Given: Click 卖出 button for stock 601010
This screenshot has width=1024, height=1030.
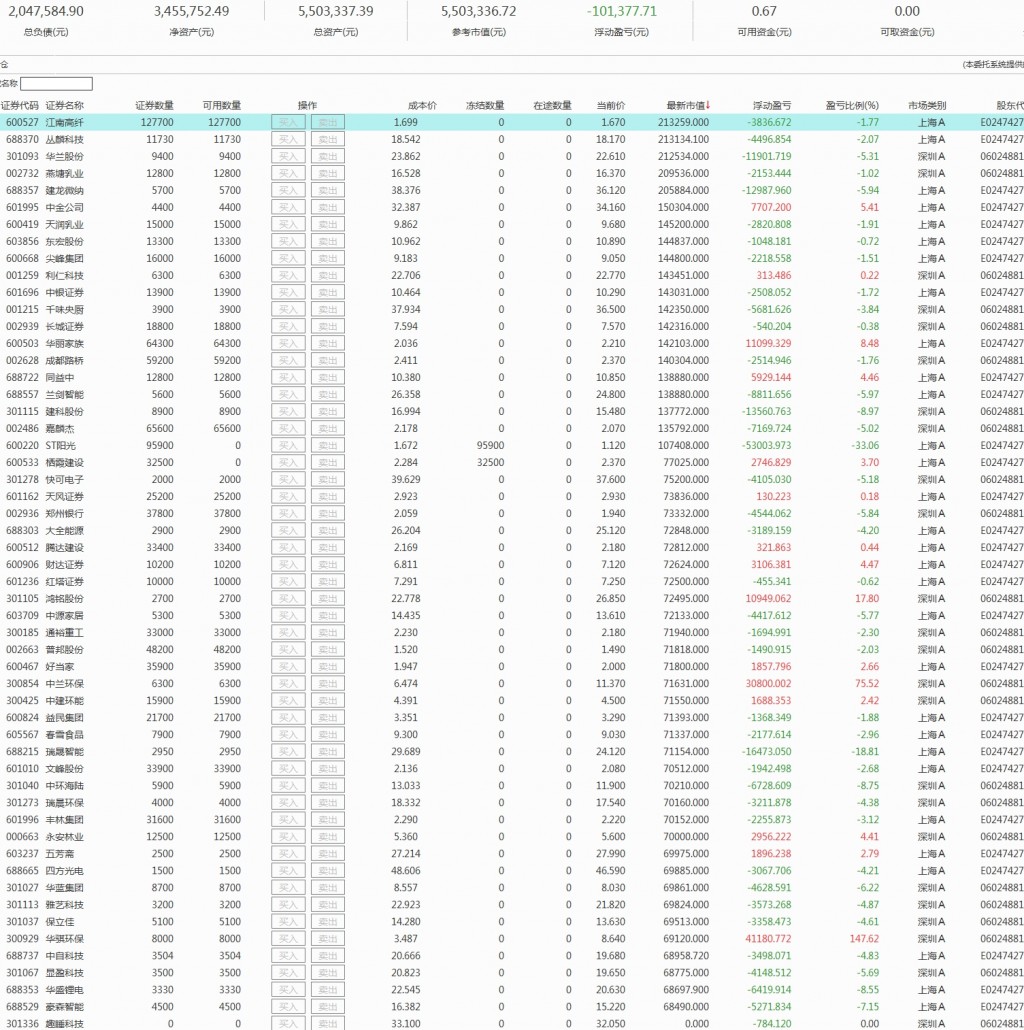Looking at the screenshot, I should click(328, 769).
